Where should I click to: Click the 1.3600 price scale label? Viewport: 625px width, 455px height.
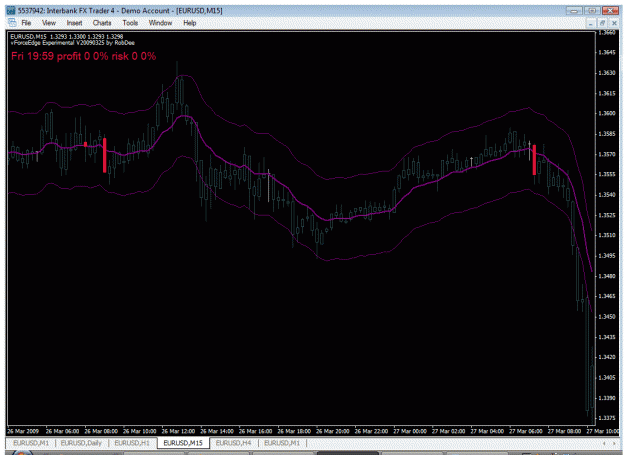tap(607, 113)
